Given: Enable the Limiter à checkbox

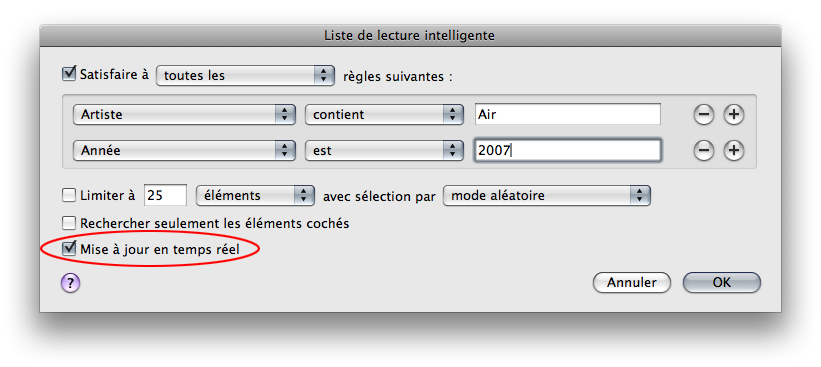Looking at the screenshot, I should 69,196.
